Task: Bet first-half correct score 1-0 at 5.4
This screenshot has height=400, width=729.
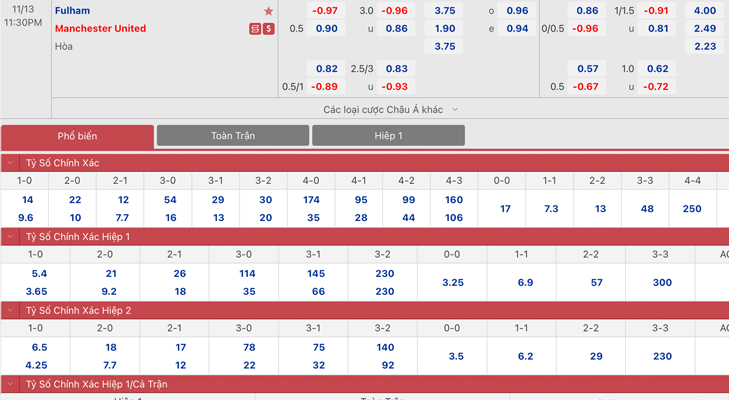Action: [x=39, y=273]
